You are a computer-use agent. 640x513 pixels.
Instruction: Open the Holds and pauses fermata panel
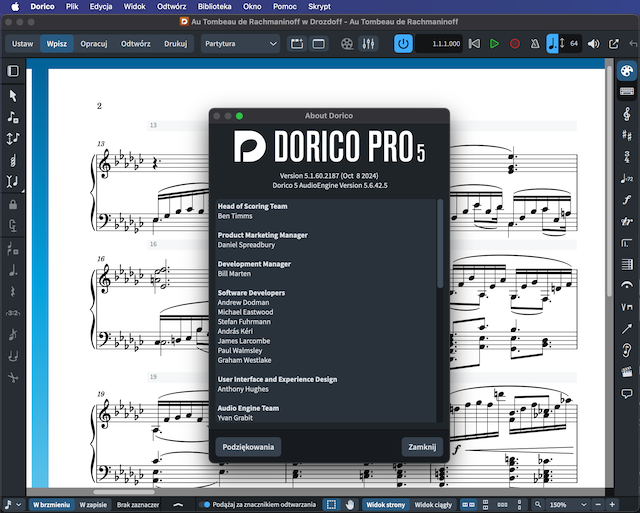pos(627,285)
